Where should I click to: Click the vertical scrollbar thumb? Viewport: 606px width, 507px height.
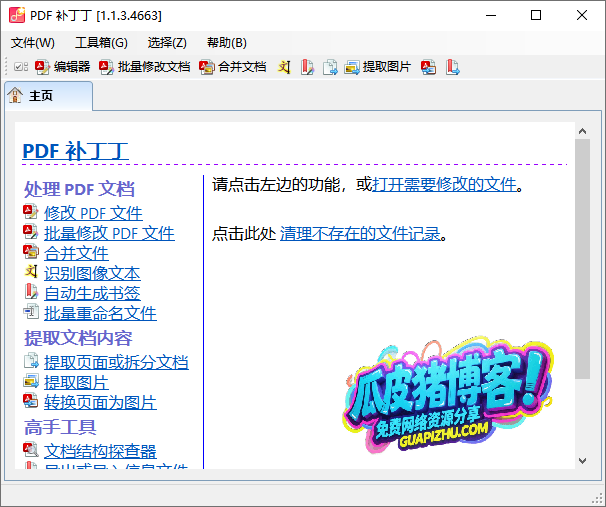coord(582,259)
